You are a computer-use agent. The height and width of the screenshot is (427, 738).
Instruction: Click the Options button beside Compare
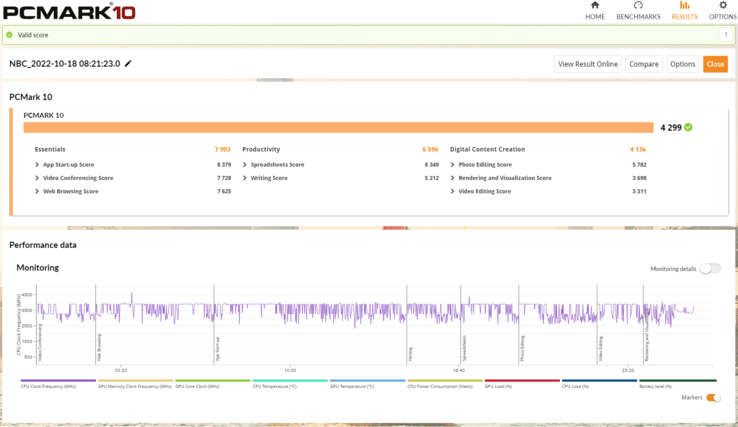(682, 64)
